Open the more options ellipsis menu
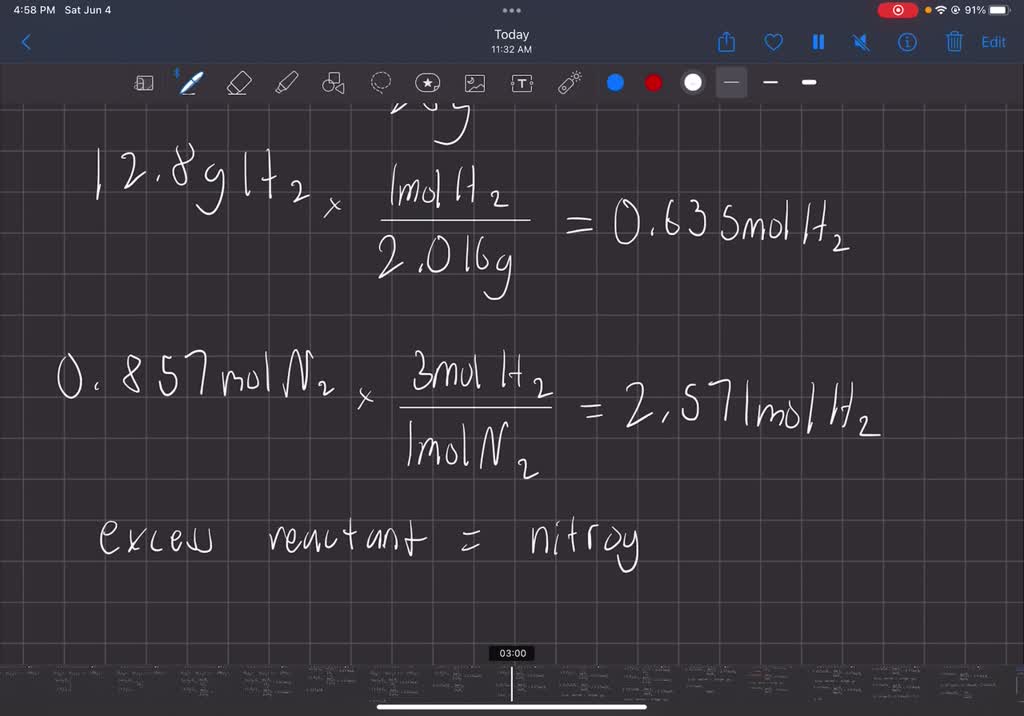 (511, 10)
